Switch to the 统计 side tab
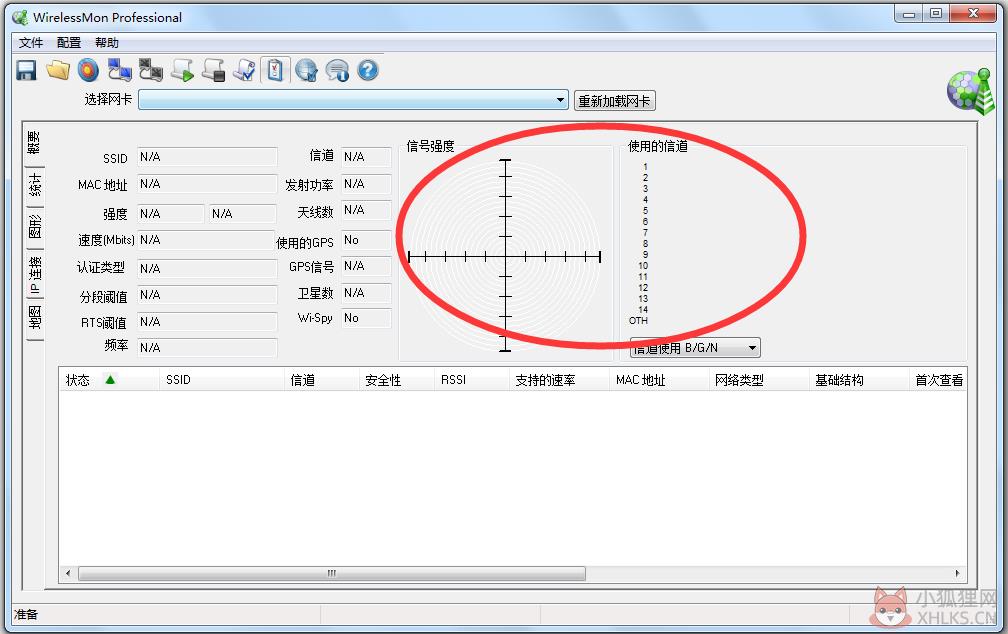Viewport: 1008px width, 634px height. pyautogui.click(x=35, y=185)
